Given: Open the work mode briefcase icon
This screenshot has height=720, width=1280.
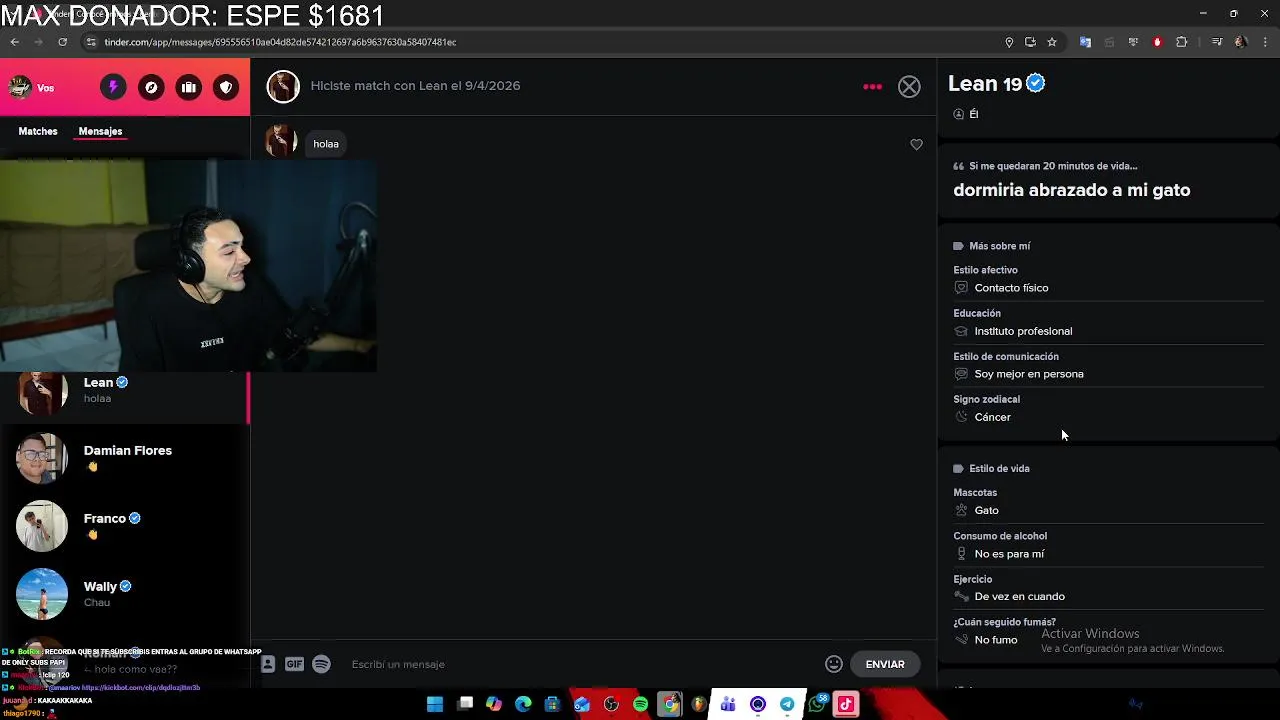Looking at the screenshot, I should [x=188, y=87].
